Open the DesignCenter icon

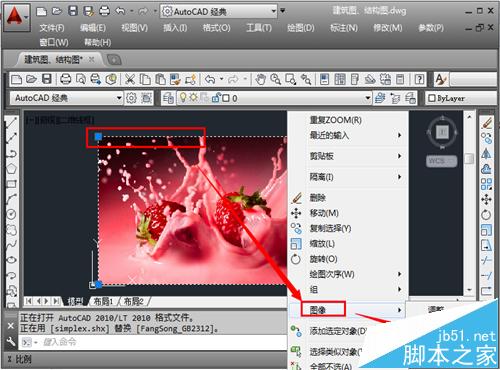pyautogui.click(x=340, y=79)
